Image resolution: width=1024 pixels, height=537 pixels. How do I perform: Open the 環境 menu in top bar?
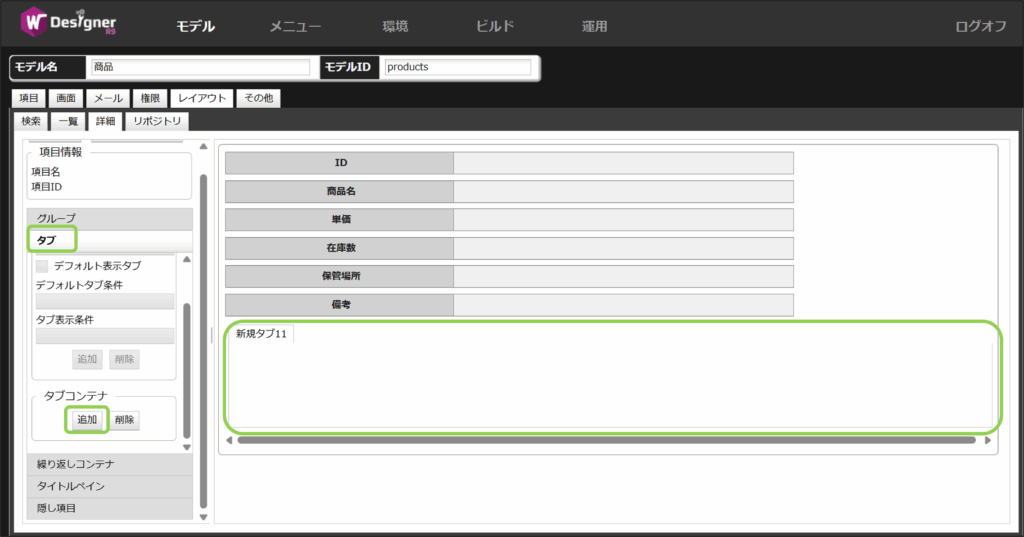click(x=395, y=27)
